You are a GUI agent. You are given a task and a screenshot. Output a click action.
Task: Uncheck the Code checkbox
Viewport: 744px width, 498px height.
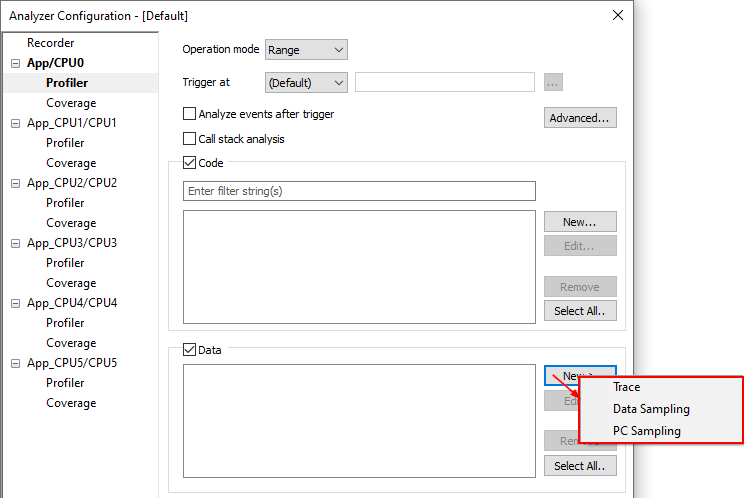click(x=190, y=163)
